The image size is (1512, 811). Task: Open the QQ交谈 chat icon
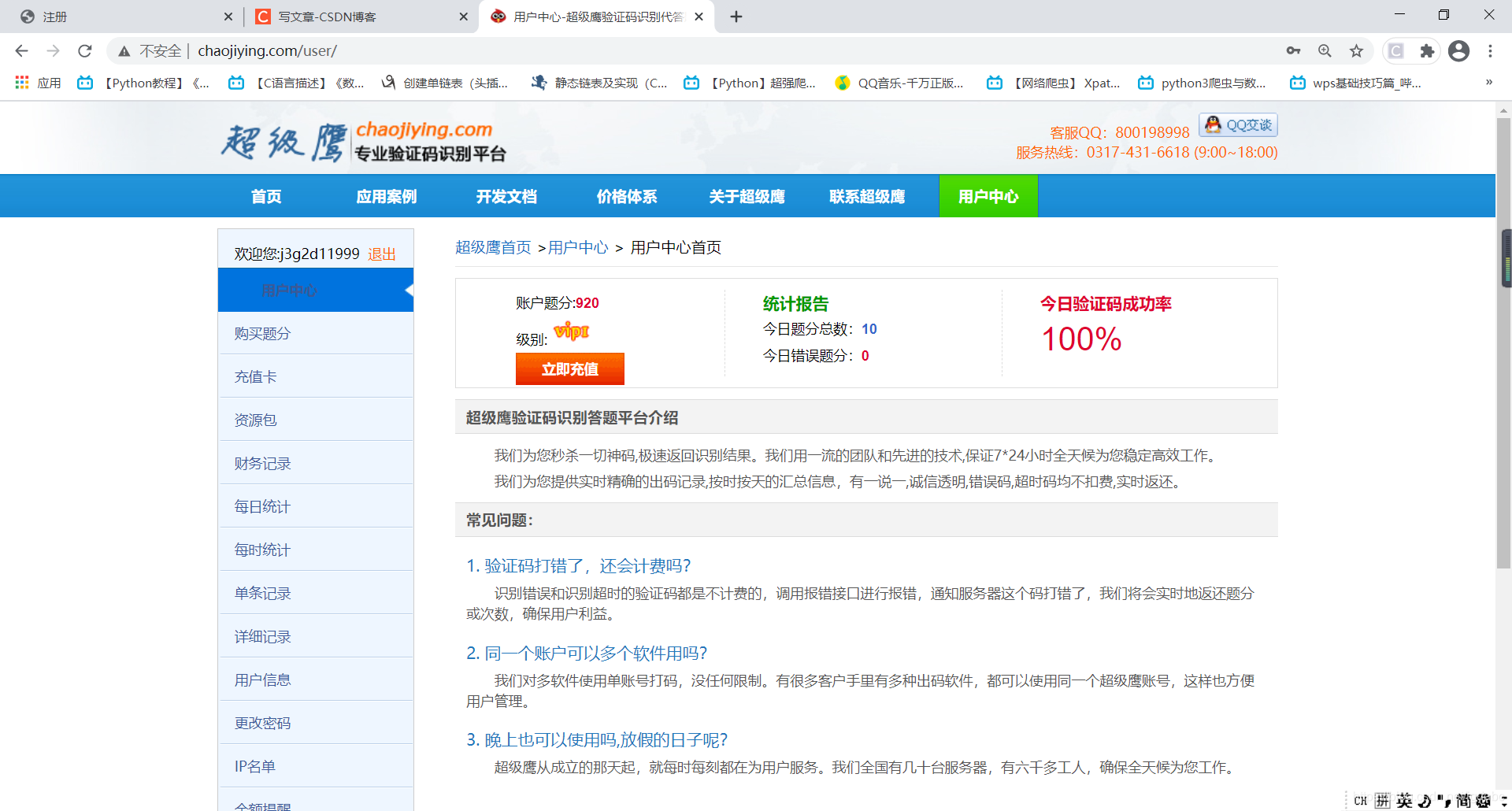click(1237, 124)
